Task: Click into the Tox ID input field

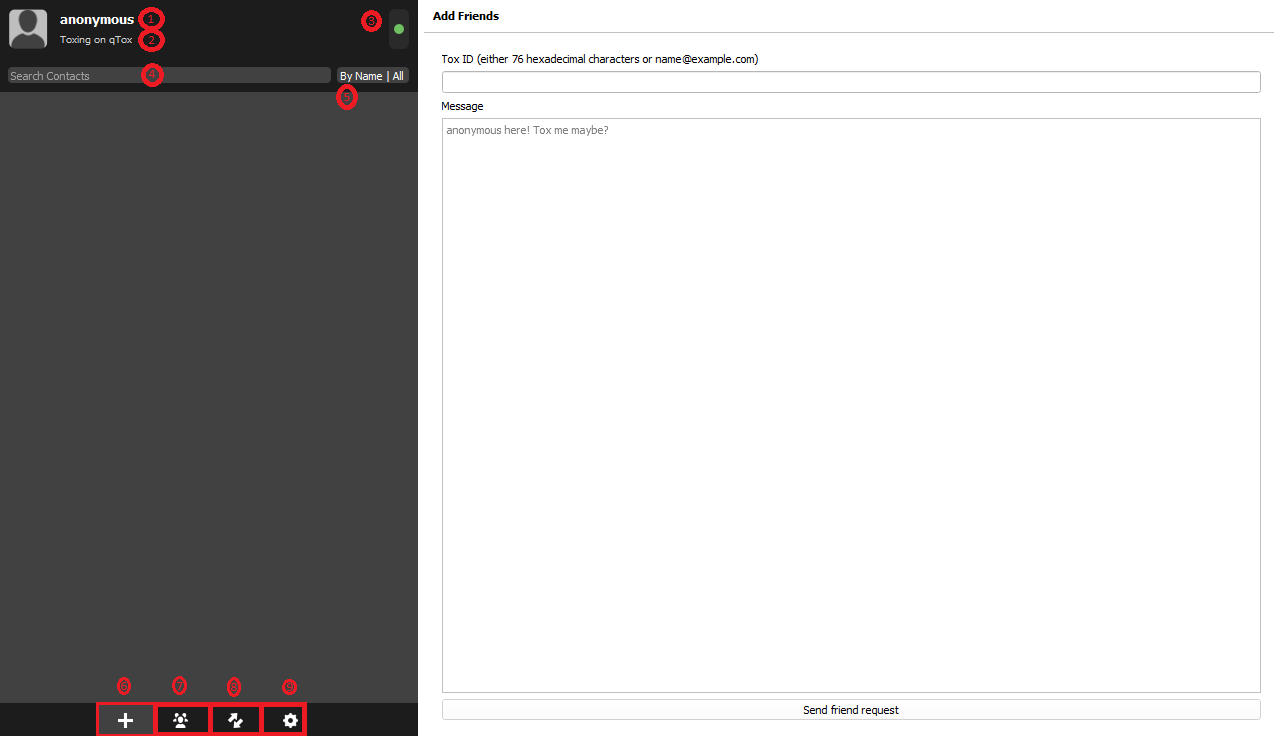Action: (x=850, y=82)
